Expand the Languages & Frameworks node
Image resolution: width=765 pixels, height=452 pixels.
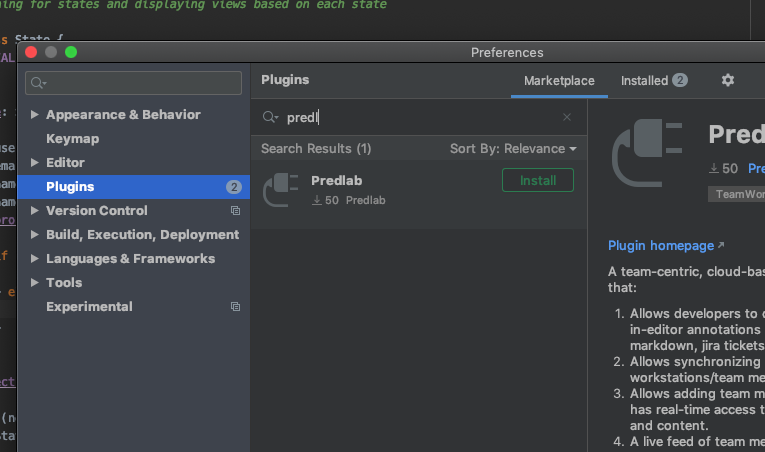click(x=36, y=259)
